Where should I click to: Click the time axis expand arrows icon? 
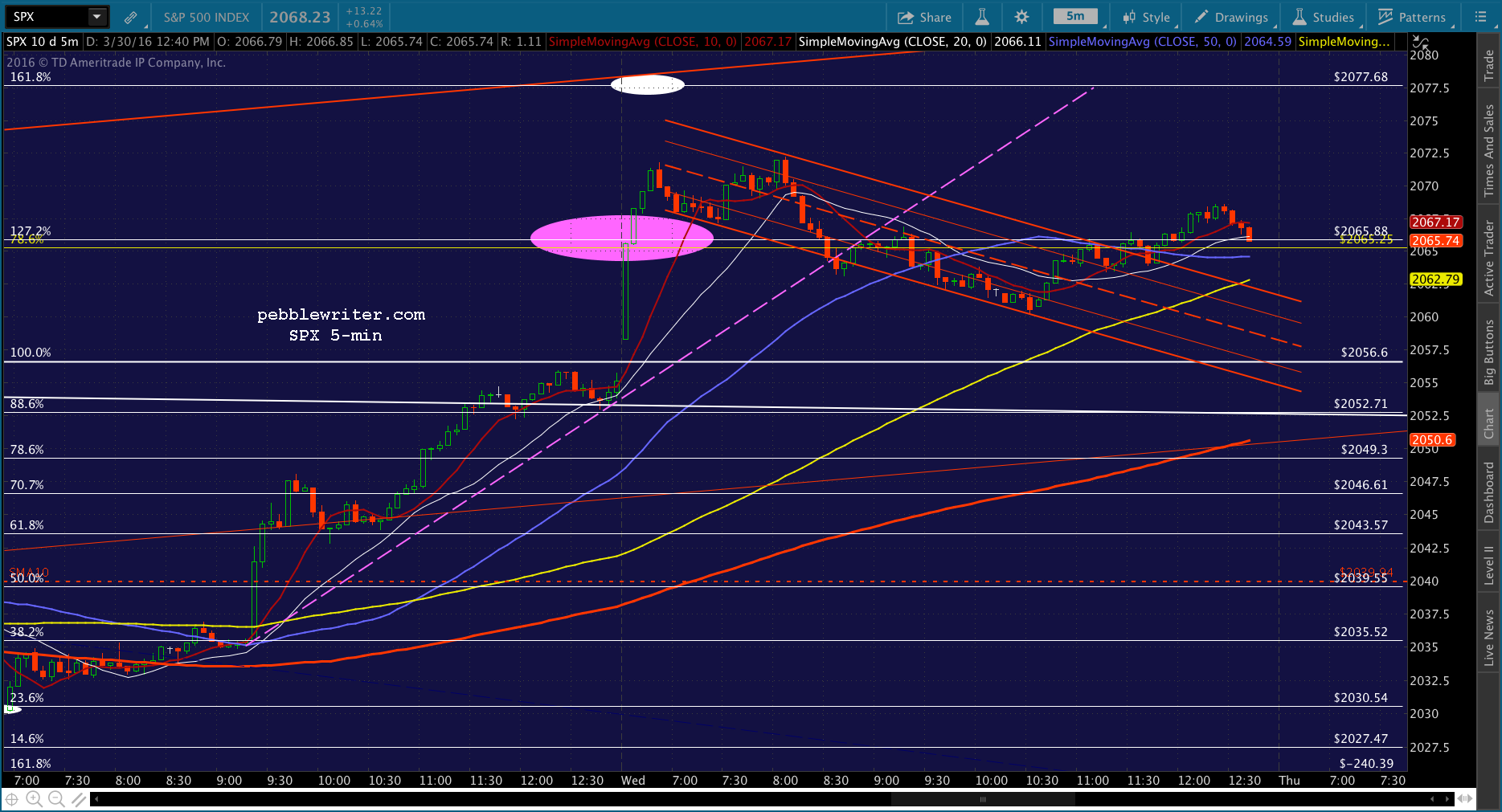(1465, 799)
